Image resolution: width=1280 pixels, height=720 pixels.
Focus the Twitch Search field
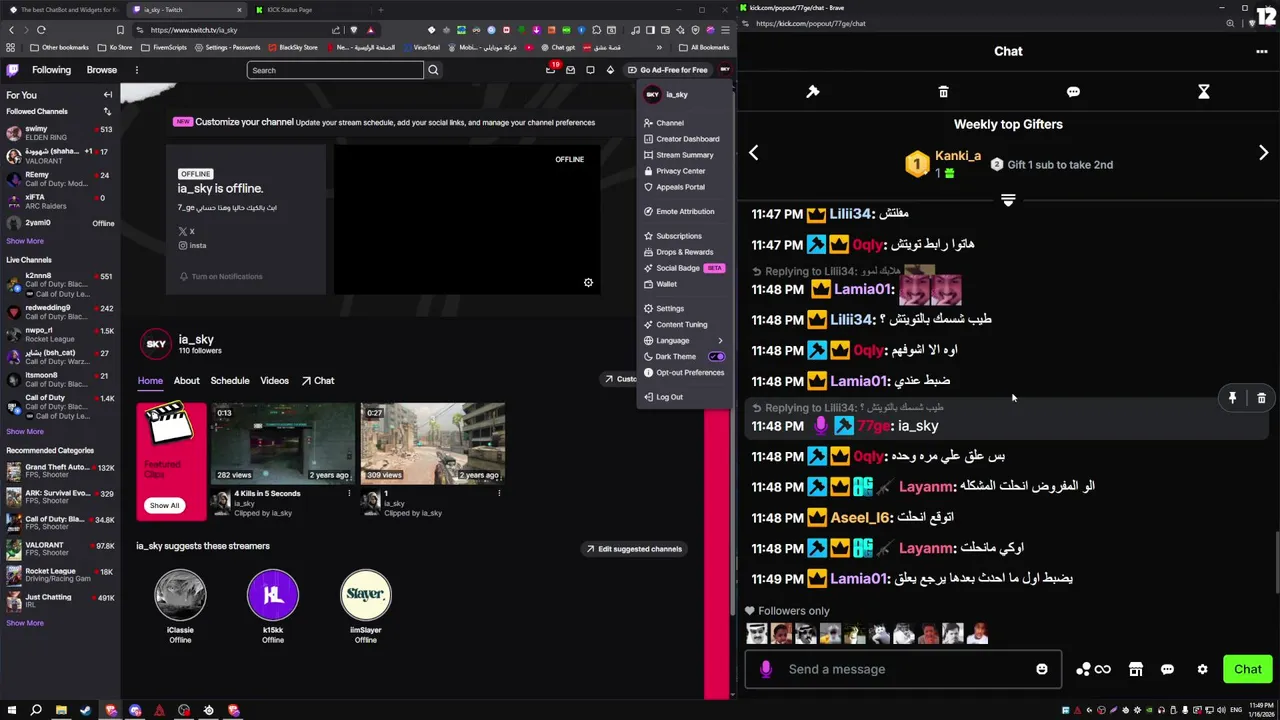(x=335, y=70)
